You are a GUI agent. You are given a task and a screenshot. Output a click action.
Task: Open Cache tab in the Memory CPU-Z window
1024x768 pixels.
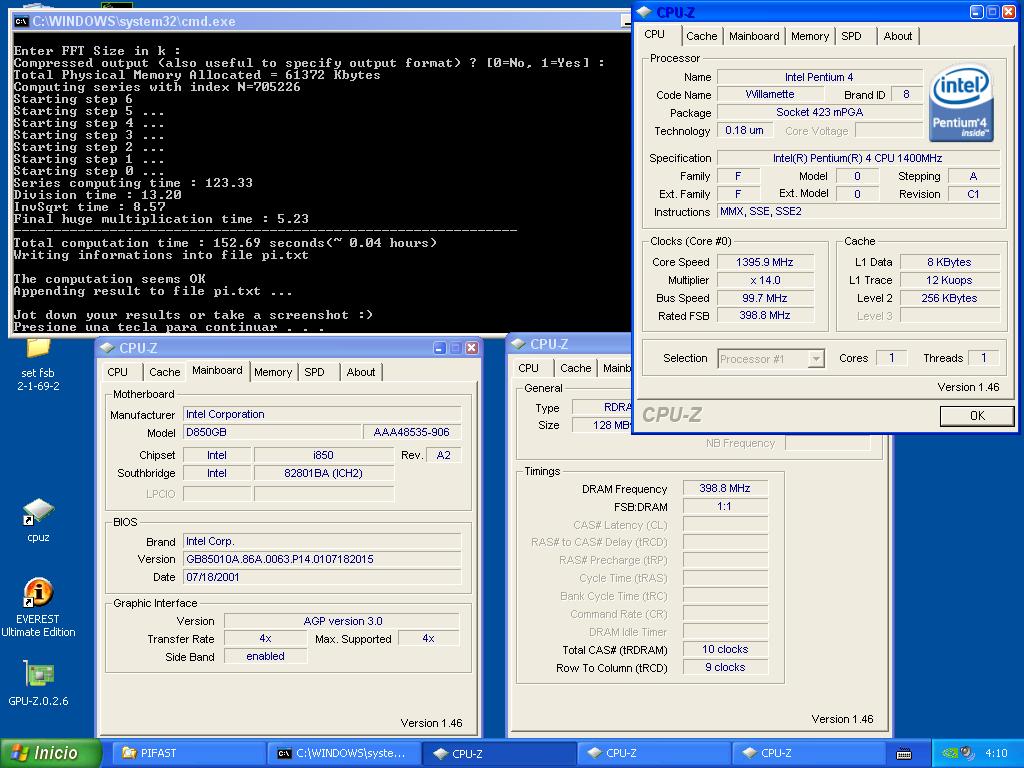(x=575, y=368)
